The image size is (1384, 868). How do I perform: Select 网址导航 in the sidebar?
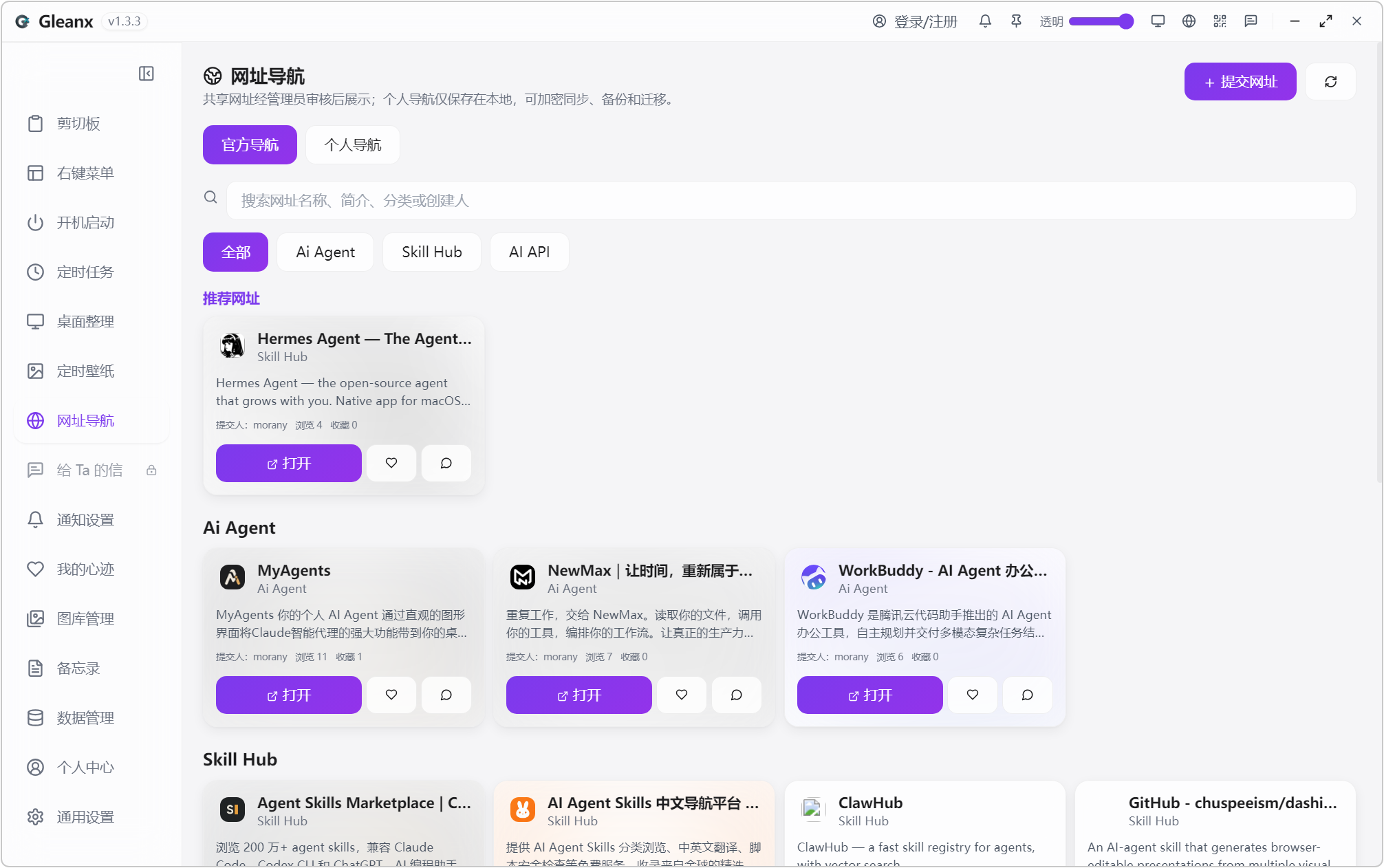click(92, 420)
